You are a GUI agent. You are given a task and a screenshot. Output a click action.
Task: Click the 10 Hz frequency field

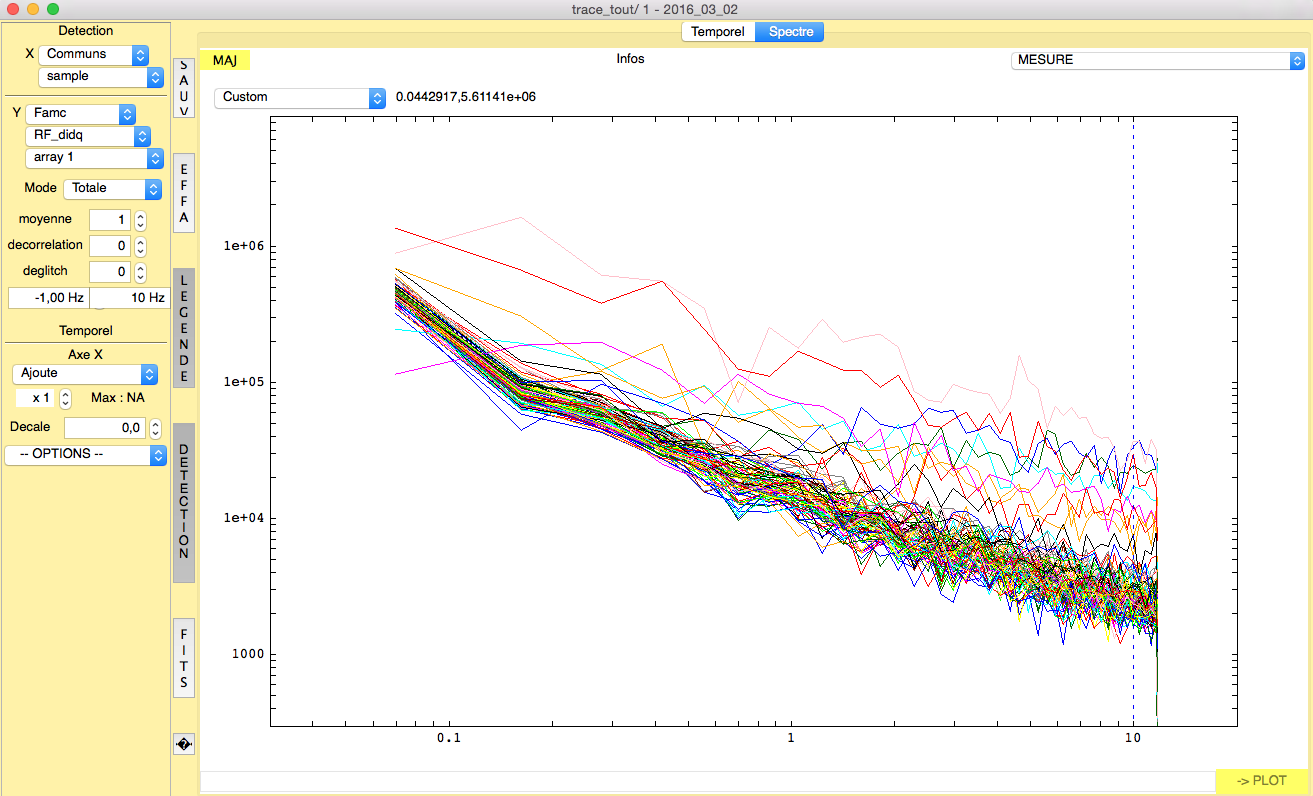coord(129,298)
